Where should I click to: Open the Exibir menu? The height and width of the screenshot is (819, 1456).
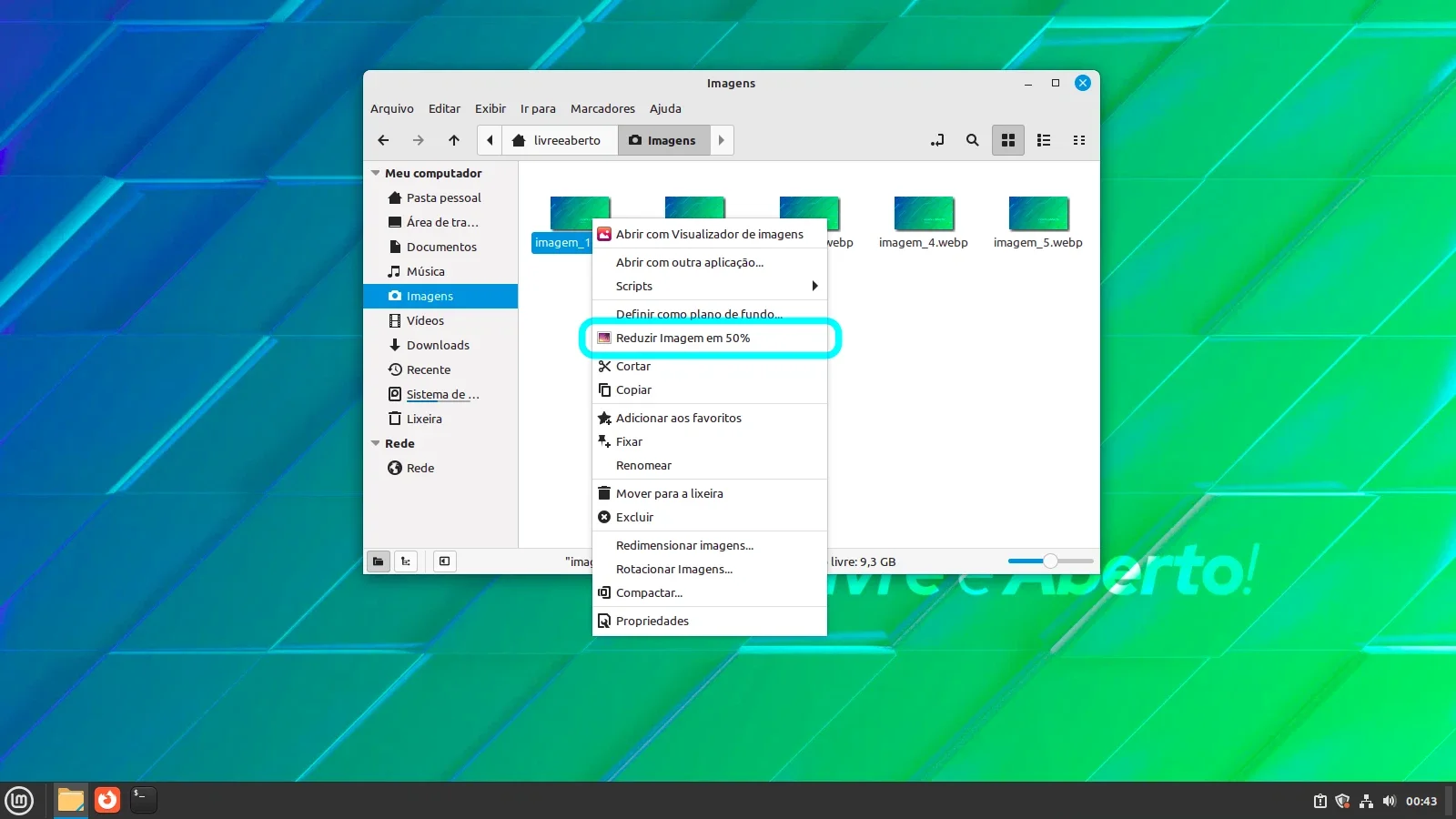click(x=490, y=108)
